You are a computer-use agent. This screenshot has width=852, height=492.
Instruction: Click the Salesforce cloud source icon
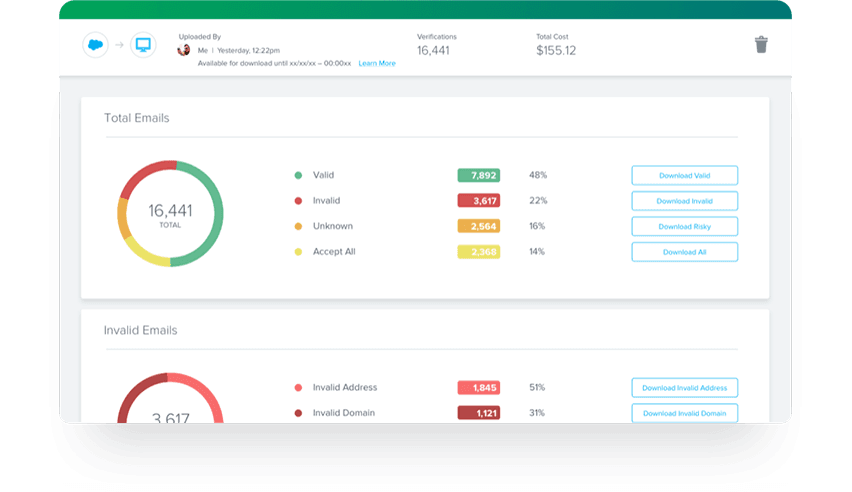[x=95, y=45]
